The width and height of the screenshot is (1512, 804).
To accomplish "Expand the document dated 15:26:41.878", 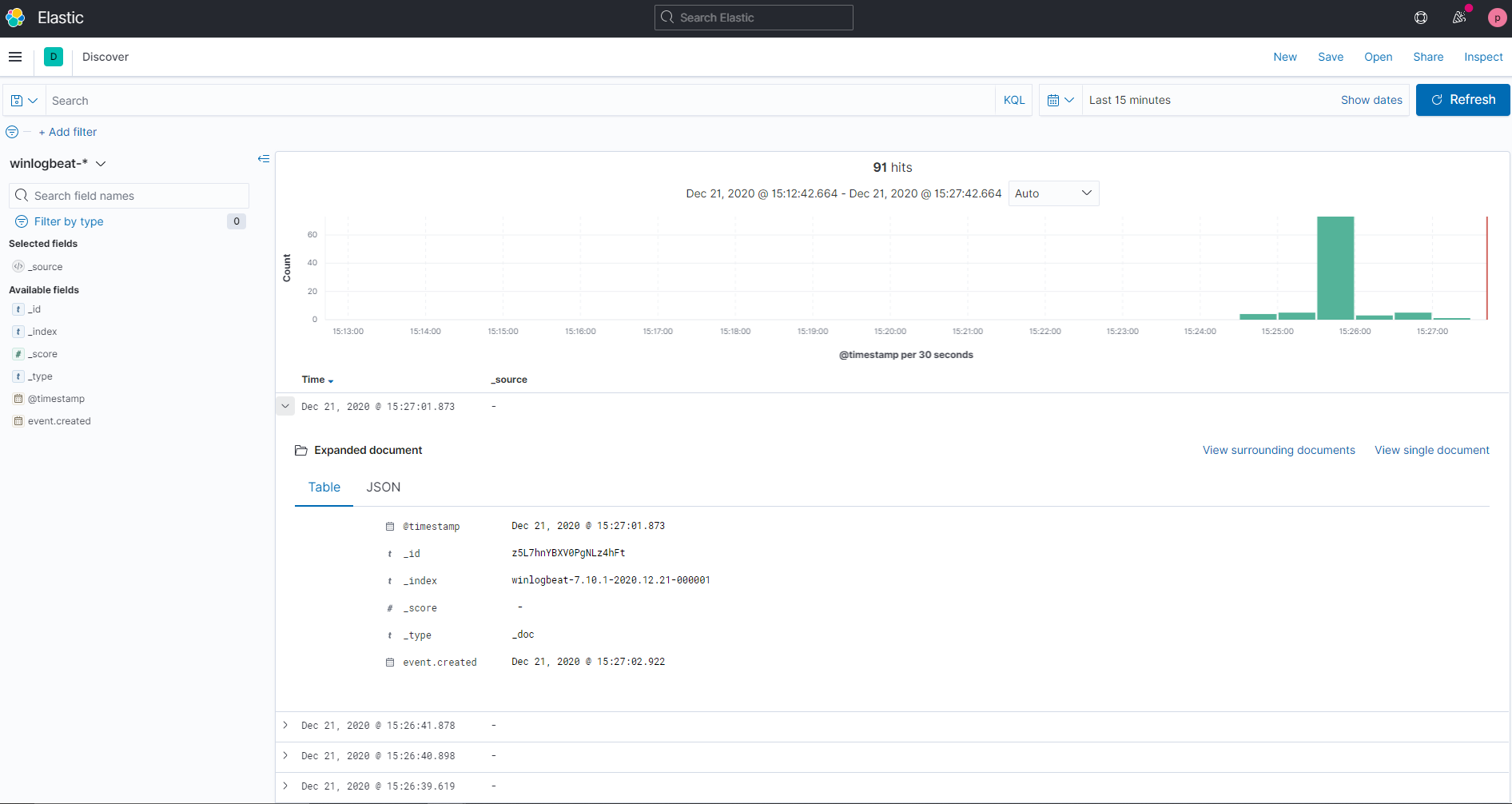I will coord(285,725).
